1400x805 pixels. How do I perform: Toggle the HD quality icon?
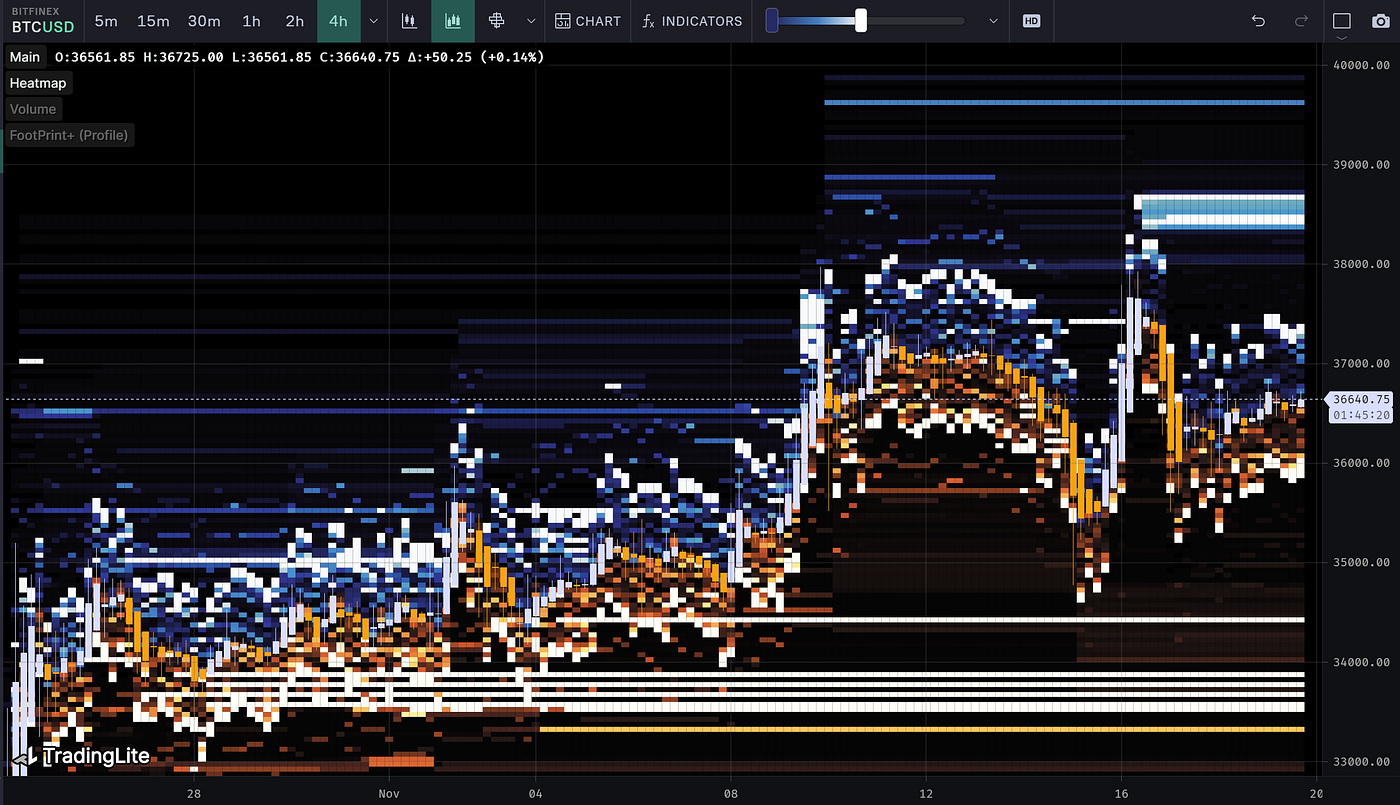point(1031,21)
